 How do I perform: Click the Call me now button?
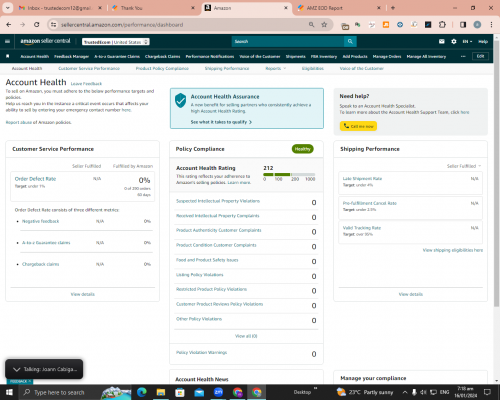[x=358, y=126]
